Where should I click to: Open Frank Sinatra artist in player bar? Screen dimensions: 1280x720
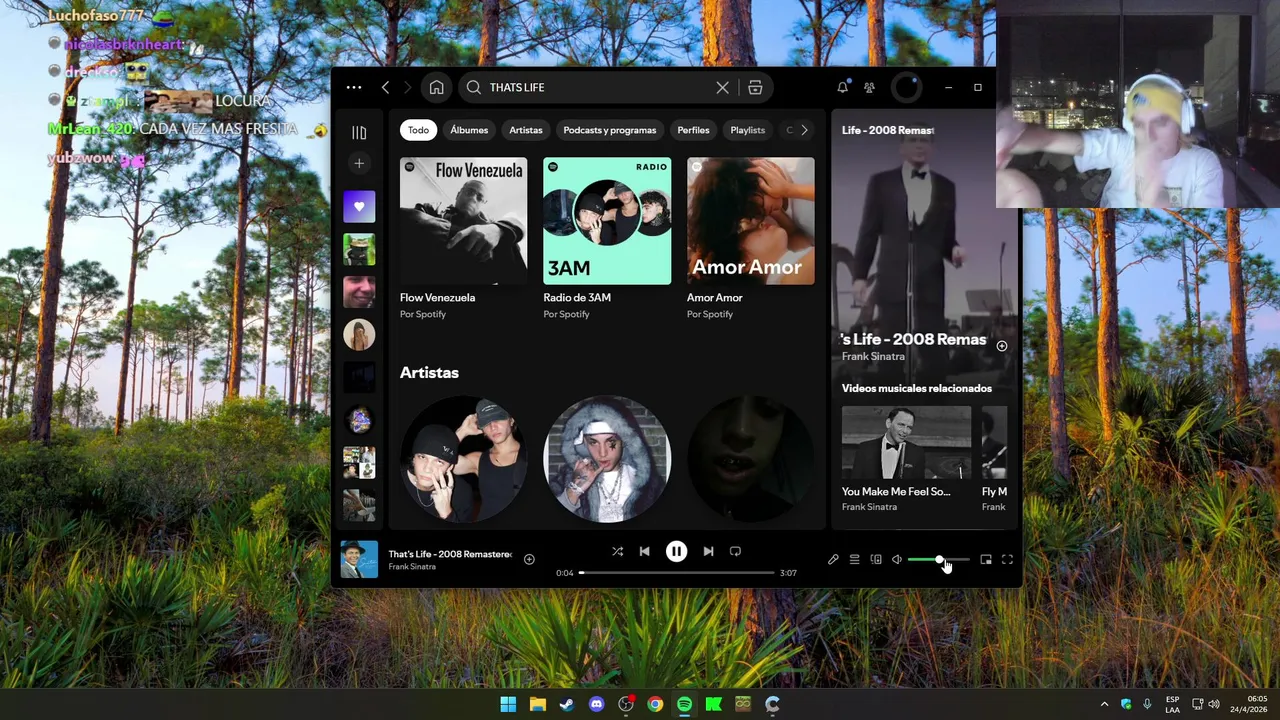412,567
